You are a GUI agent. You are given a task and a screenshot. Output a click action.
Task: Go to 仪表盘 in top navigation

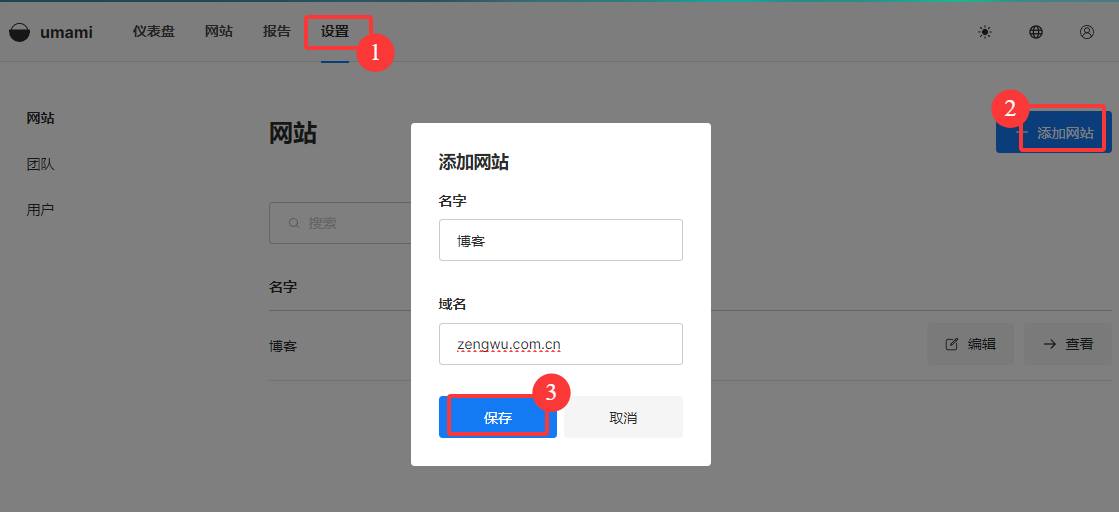pos(153,31)
